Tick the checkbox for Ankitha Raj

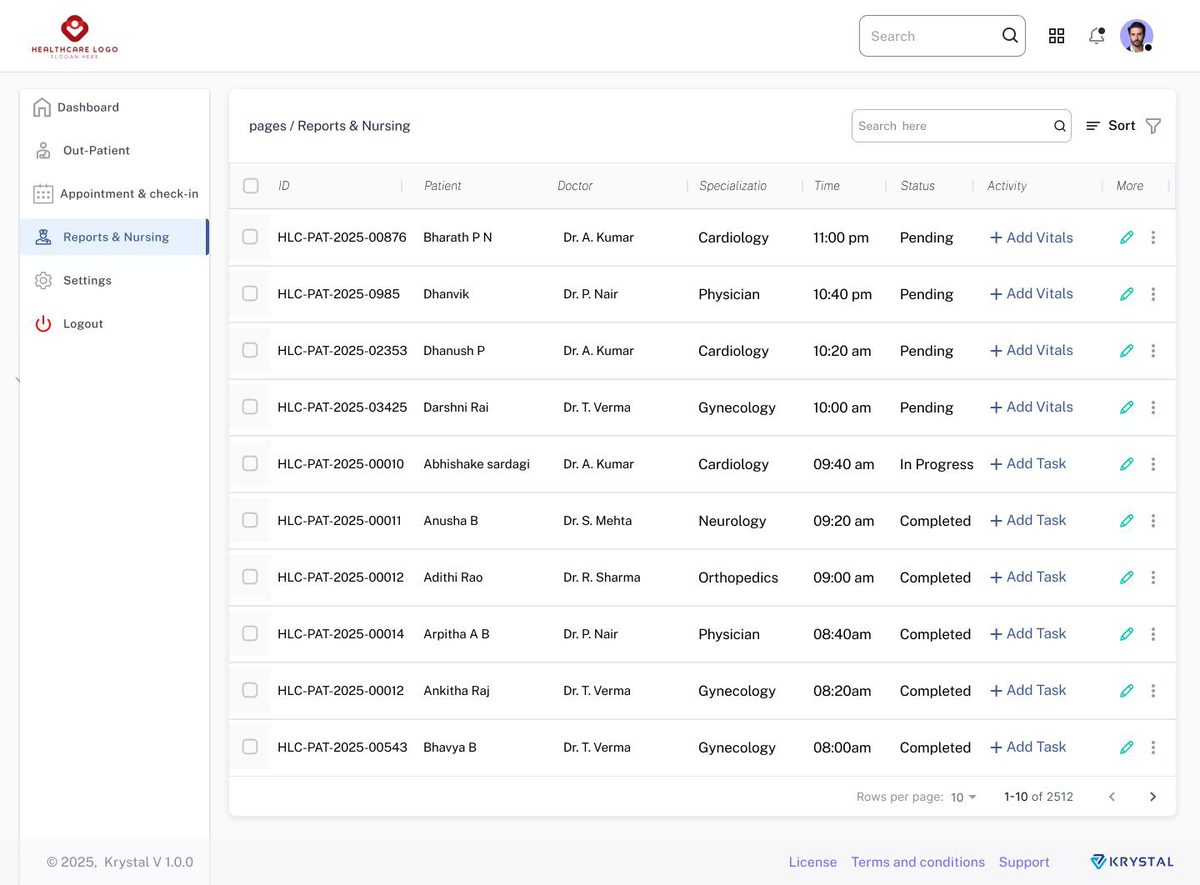(250, 690)
